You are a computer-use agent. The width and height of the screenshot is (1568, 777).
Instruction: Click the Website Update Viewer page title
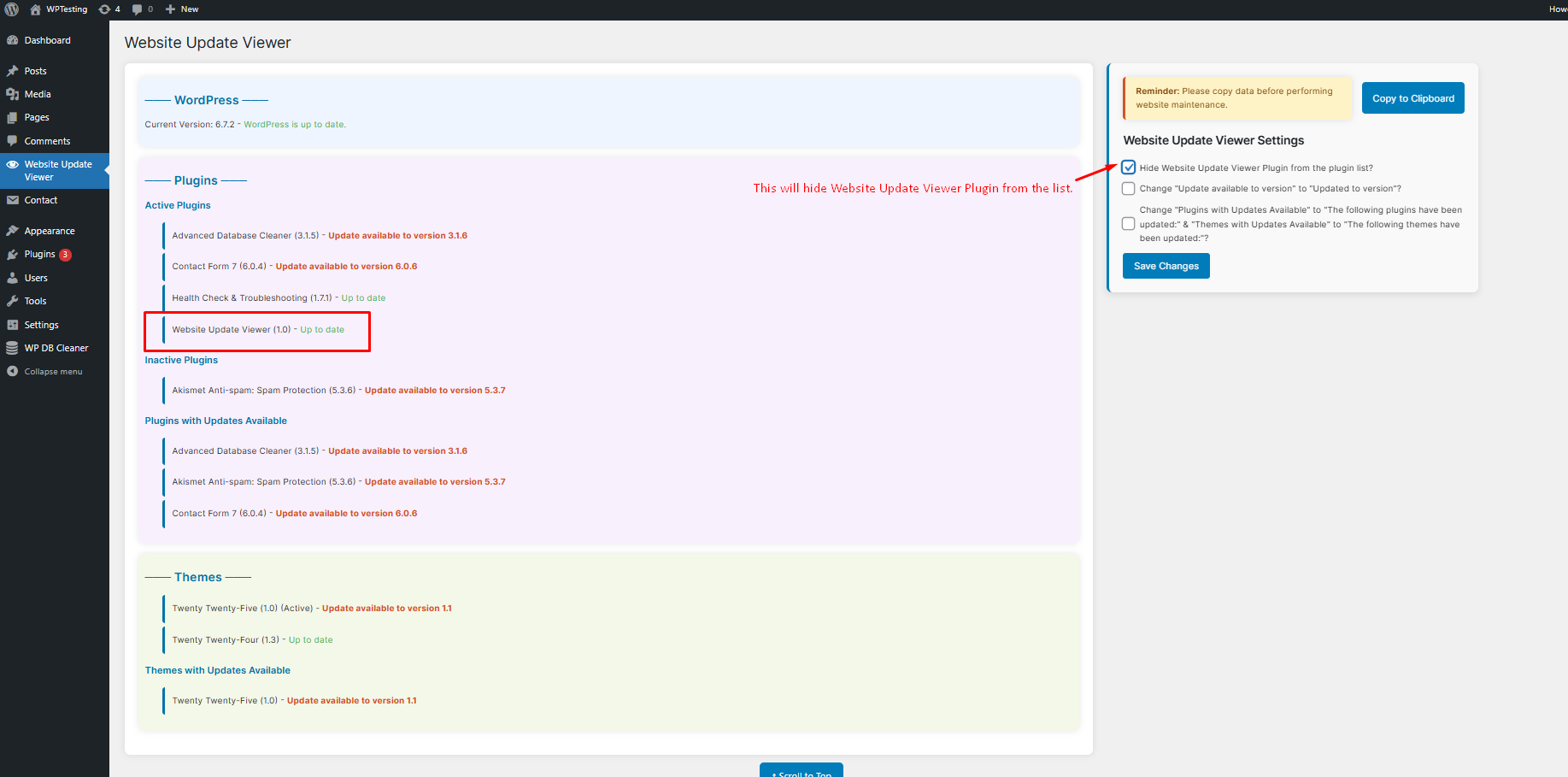click(x=208, y=43)
